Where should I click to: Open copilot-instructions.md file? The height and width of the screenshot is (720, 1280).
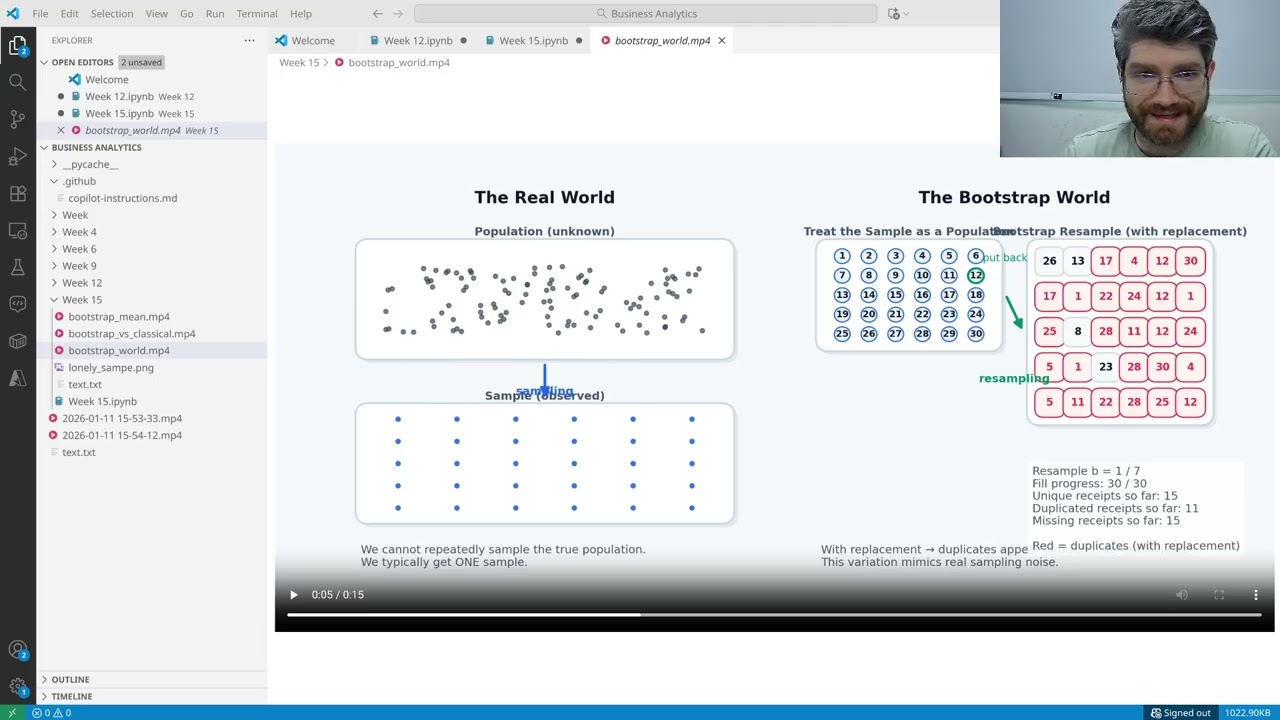tap(122, 198)
